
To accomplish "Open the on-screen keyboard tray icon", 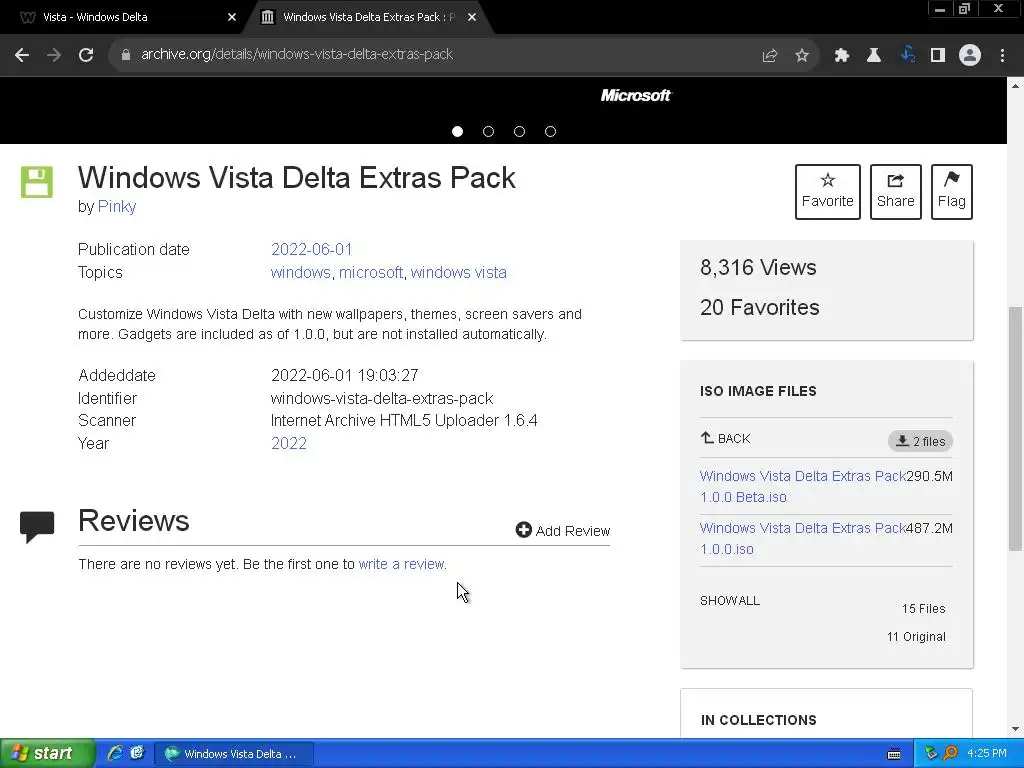I will point(894,754).
